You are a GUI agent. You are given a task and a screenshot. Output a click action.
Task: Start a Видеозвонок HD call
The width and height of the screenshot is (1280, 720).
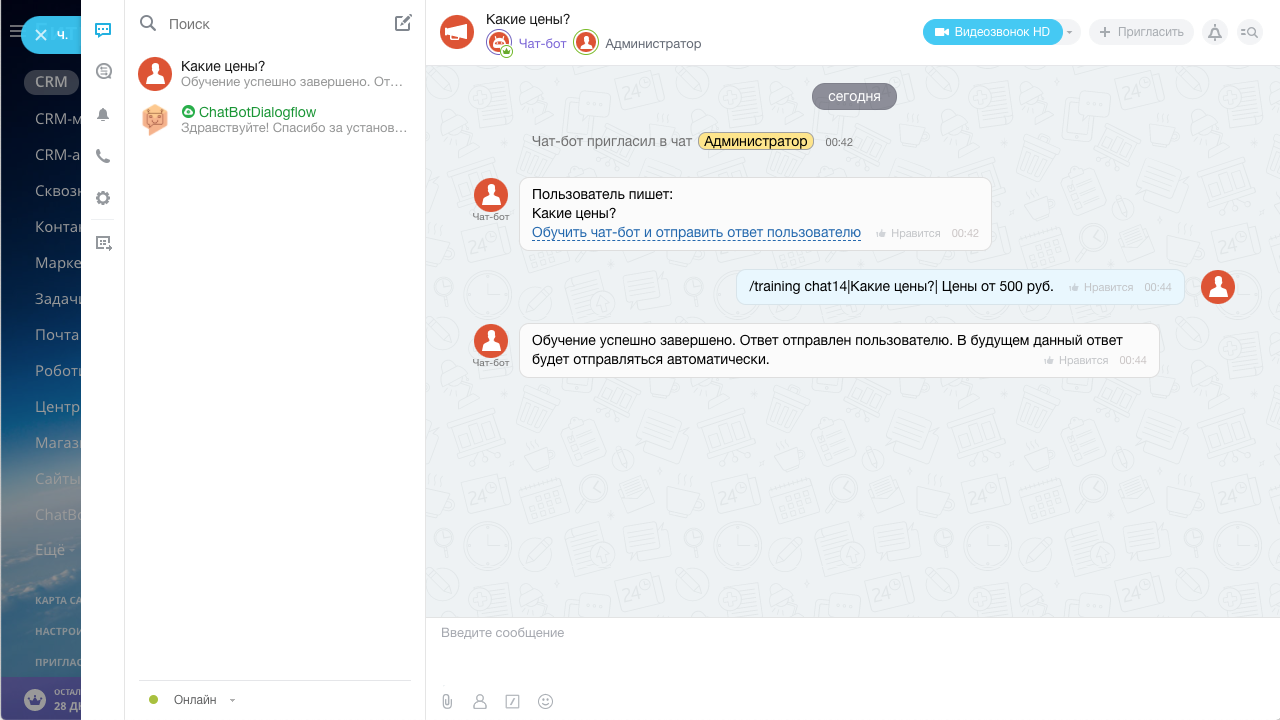992,32
